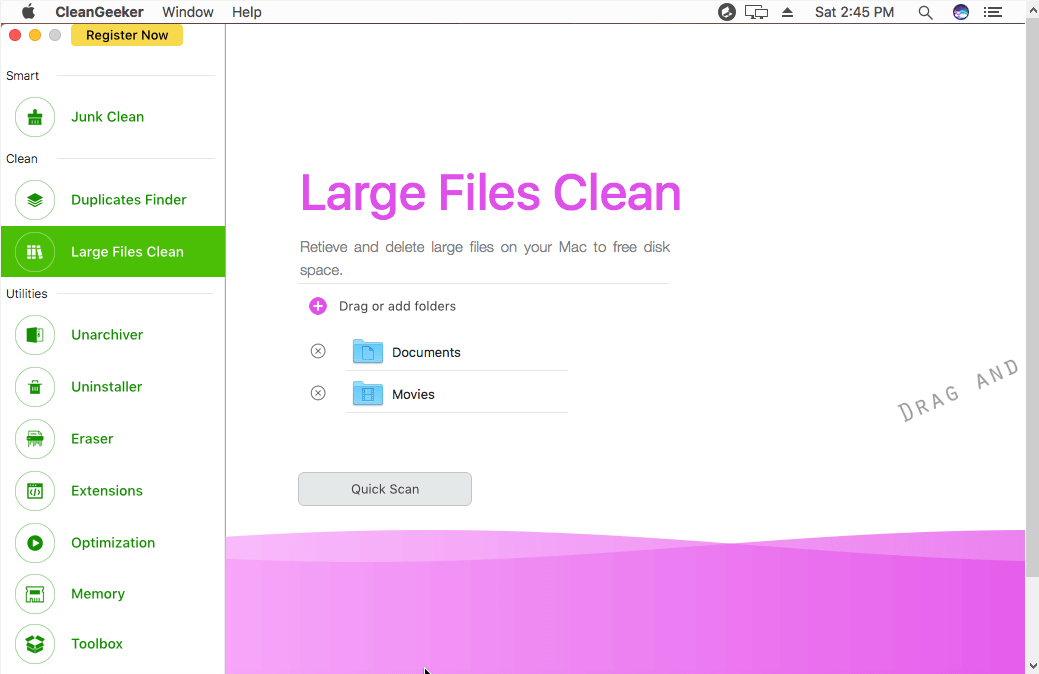Open the Junk Clean icon
The width and height of the screenshot is (1039, 674).
point(35,117)
